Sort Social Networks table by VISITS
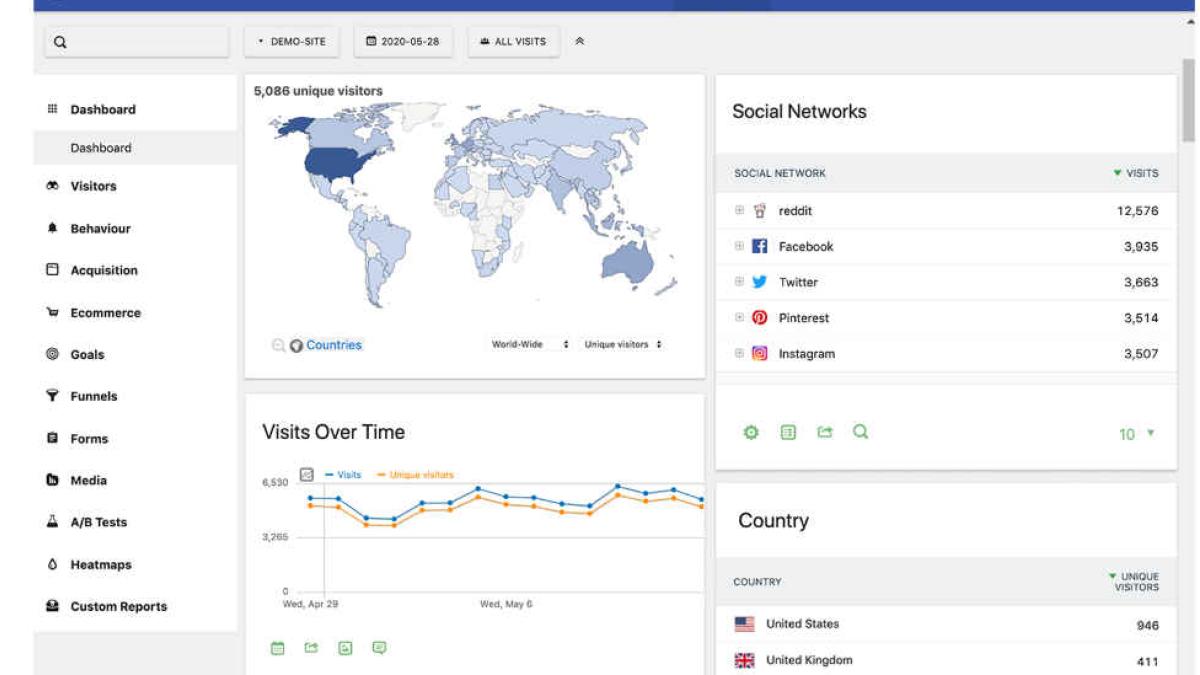This screenshot has height=675, width=1200. tap(1136, 173)
